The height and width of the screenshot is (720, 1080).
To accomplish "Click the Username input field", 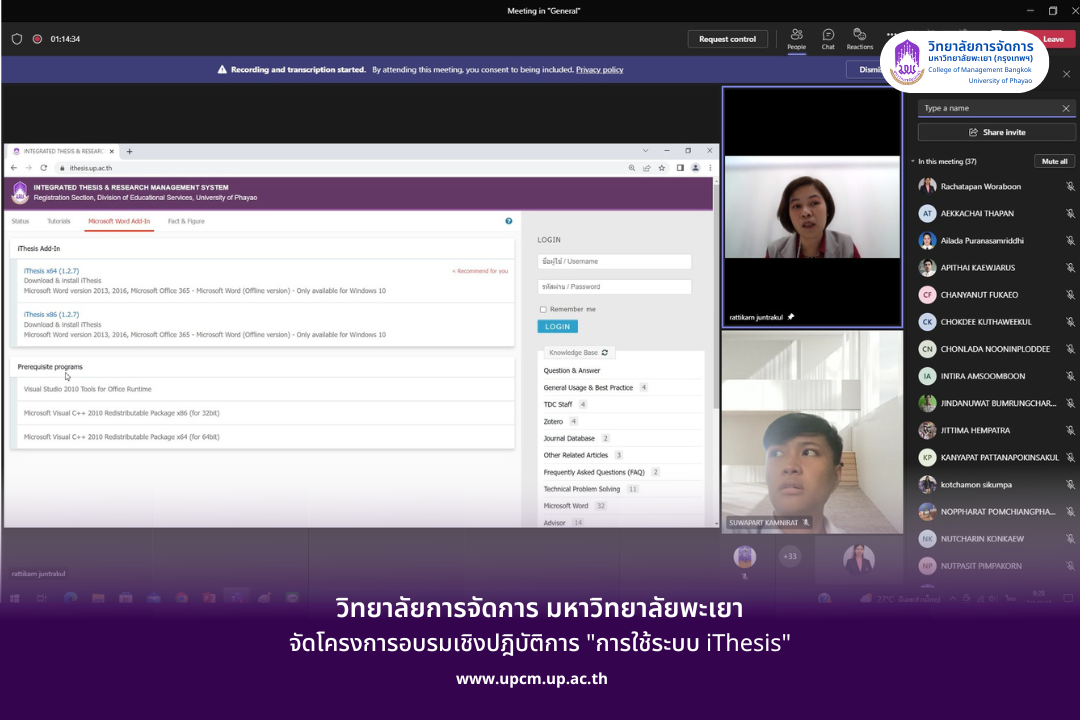I will click(x=614, y=262).
